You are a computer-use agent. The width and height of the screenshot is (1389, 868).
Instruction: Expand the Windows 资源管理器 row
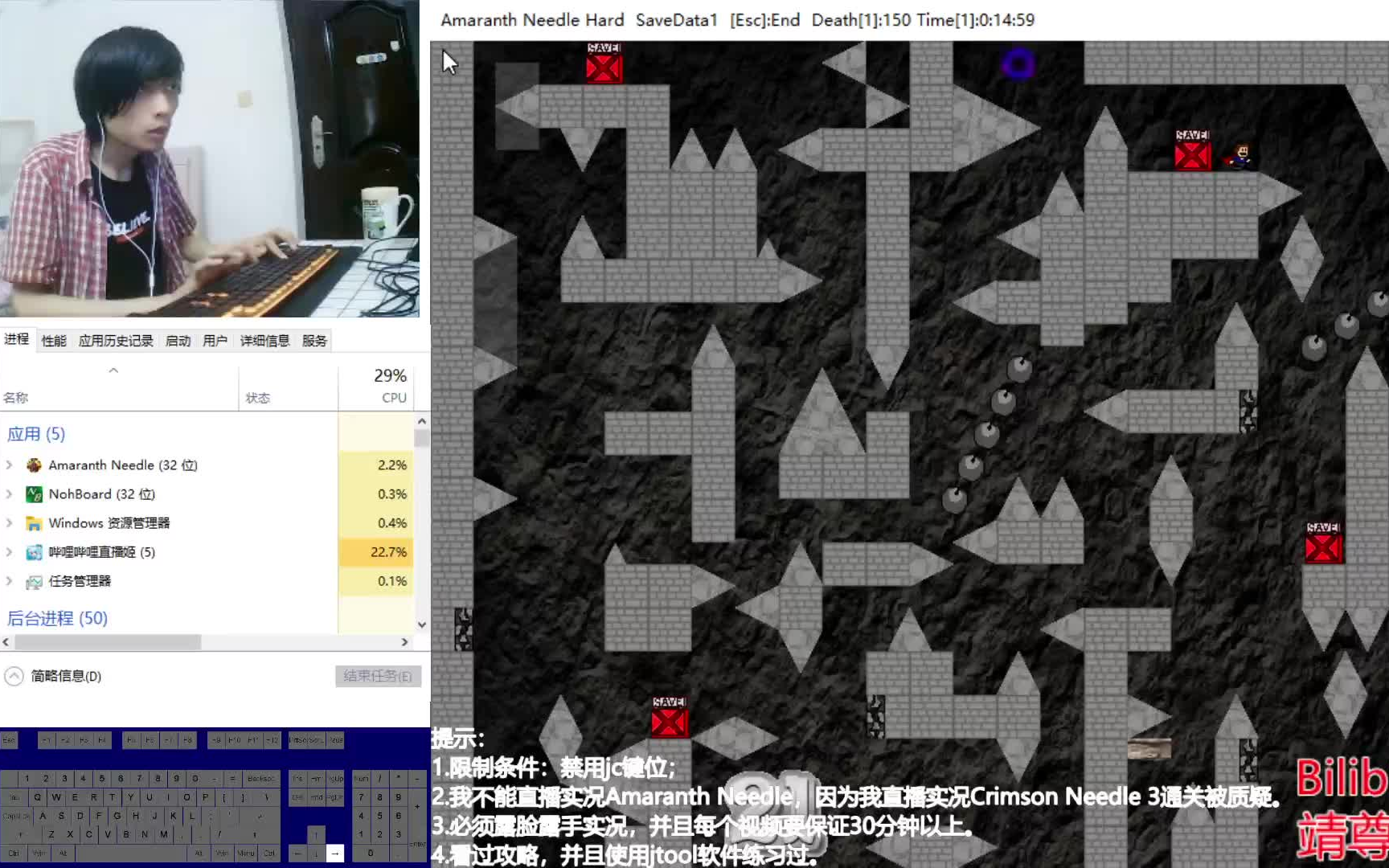tap(10, 523)
